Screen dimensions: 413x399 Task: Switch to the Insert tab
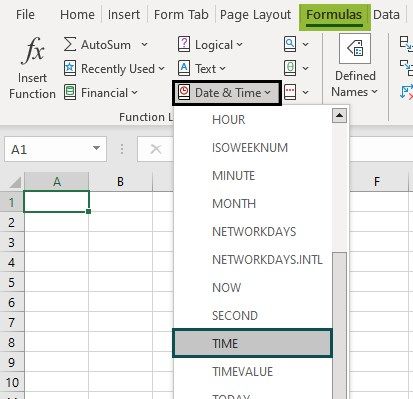pyautogui.click(x=124, y=15)
